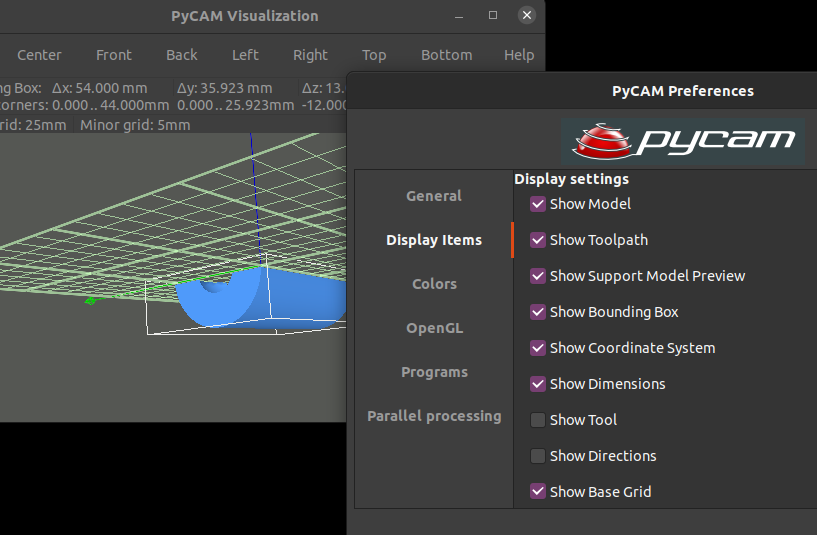This screenshot has height=535, width=817.
Task: Enable the Show Tool checkbox
Action: (538, 419)
